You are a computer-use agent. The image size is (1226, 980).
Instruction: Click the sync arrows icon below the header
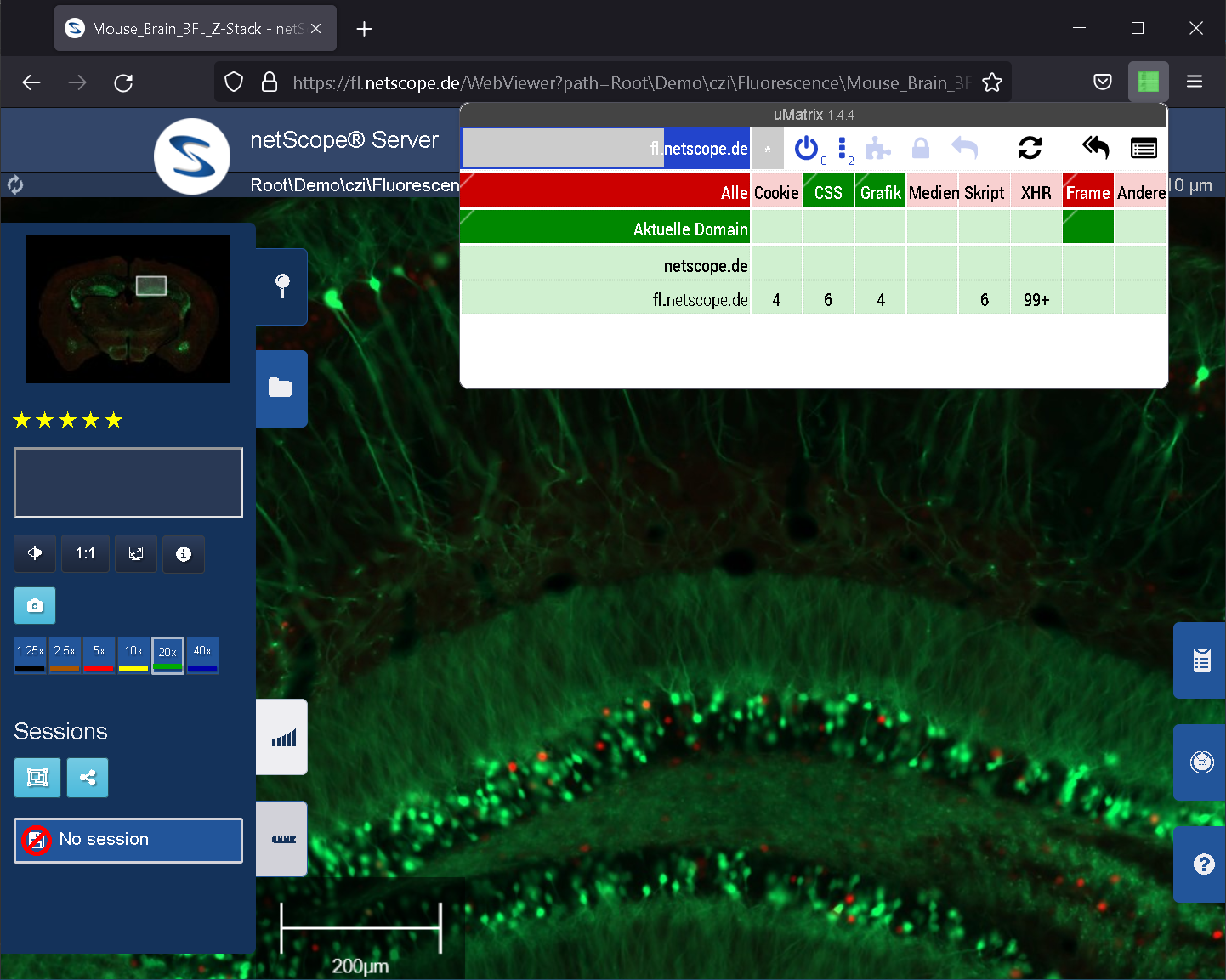point(15,184)
